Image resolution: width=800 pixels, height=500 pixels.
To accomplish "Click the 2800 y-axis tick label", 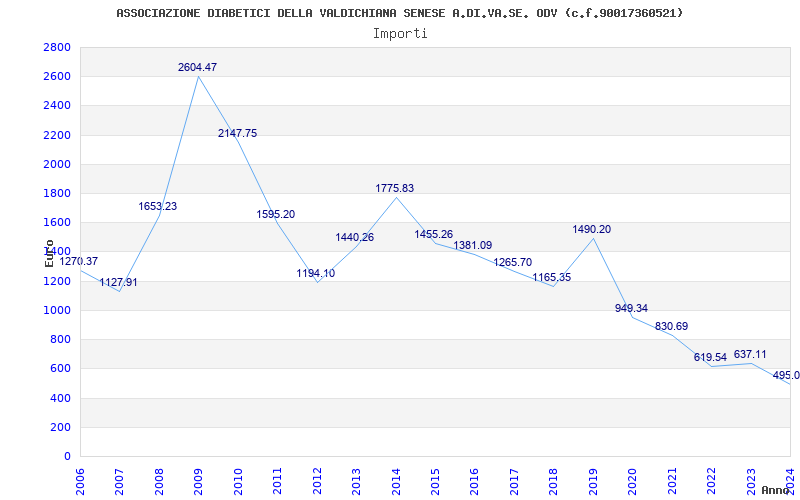I will tap(57, 47).
